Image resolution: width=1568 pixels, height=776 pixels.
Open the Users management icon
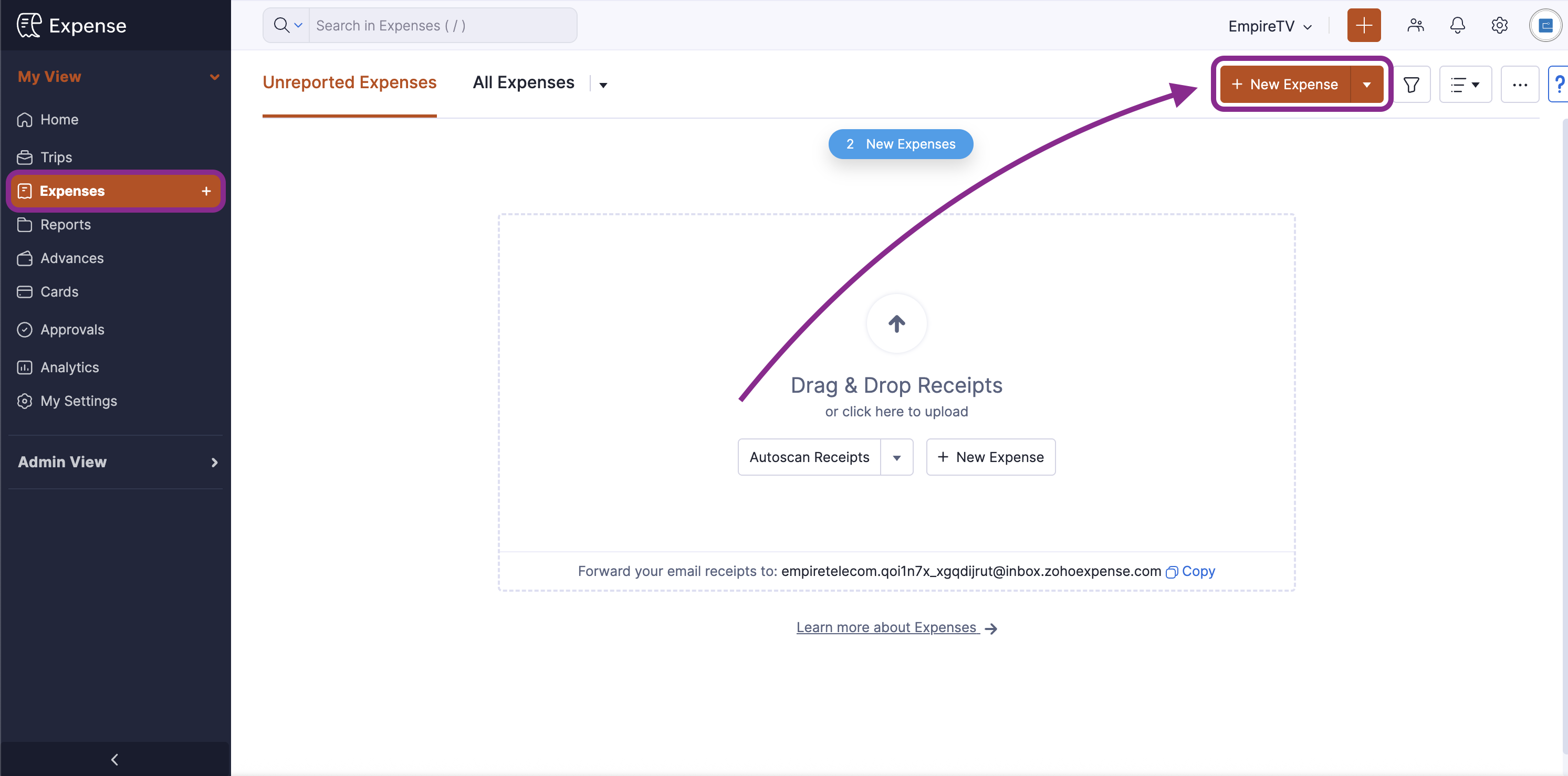[x=1415, y=25]
